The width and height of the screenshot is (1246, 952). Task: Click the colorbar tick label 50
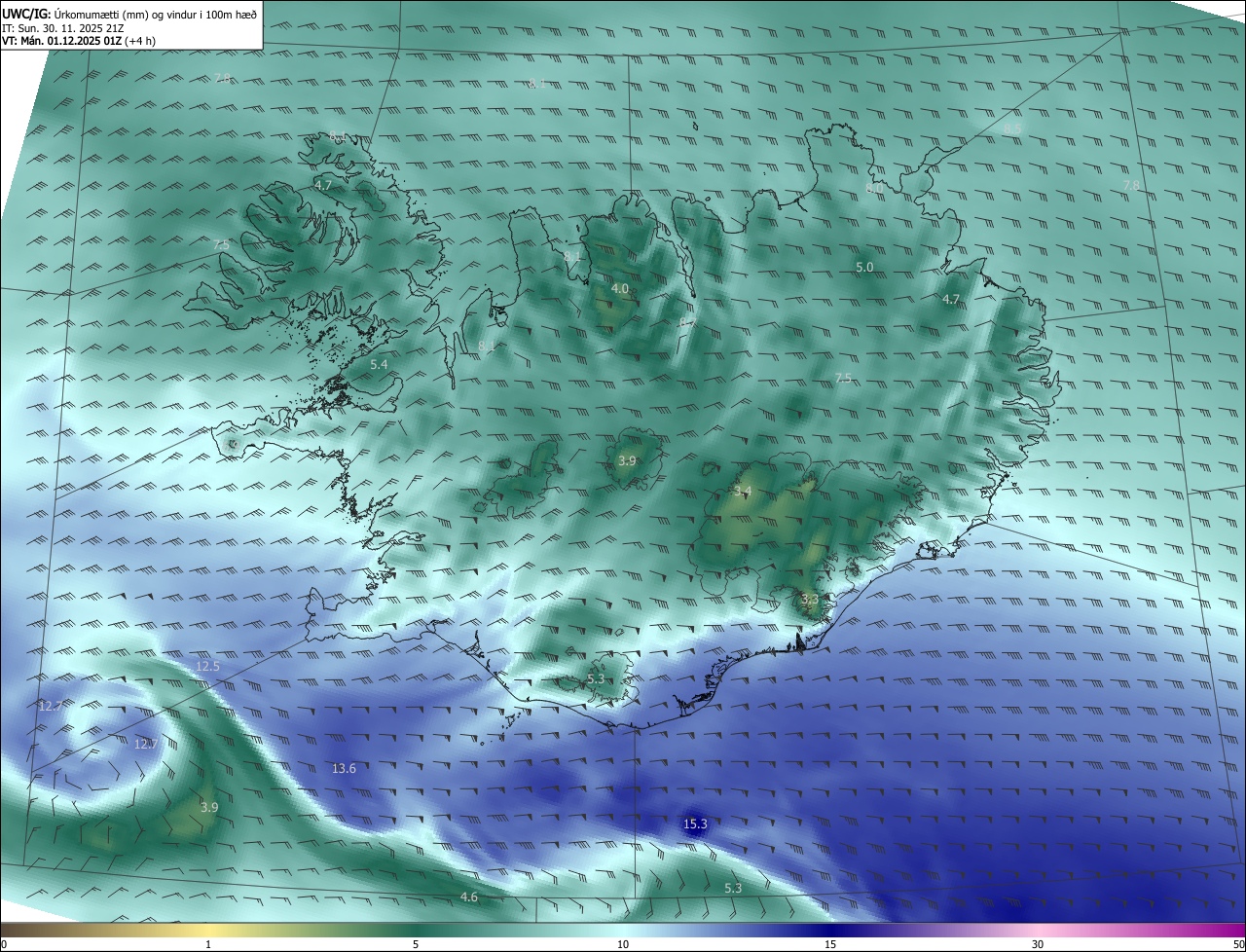[x=1238, y=944]
